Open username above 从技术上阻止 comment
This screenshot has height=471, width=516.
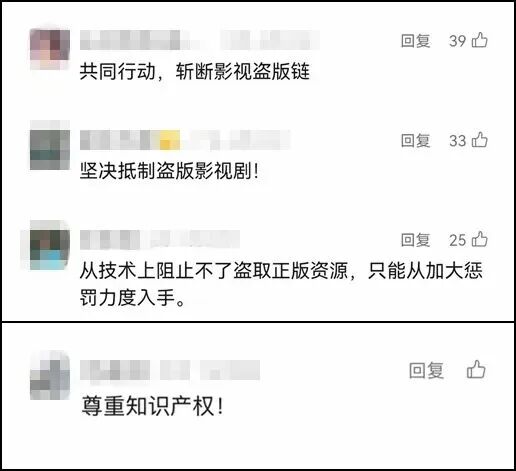160,239
